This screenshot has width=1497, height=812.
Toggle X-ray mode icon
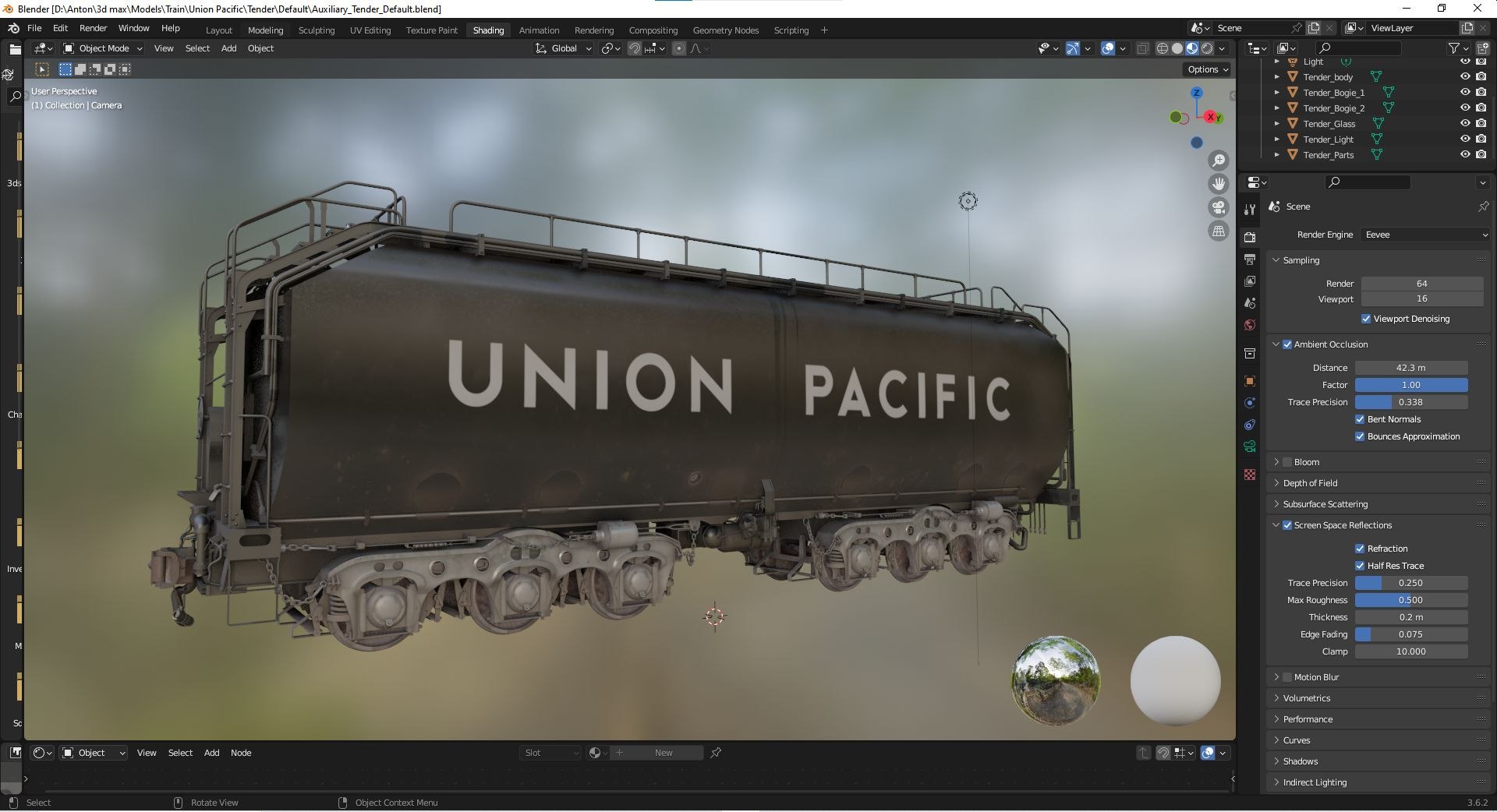(1142, 48)
